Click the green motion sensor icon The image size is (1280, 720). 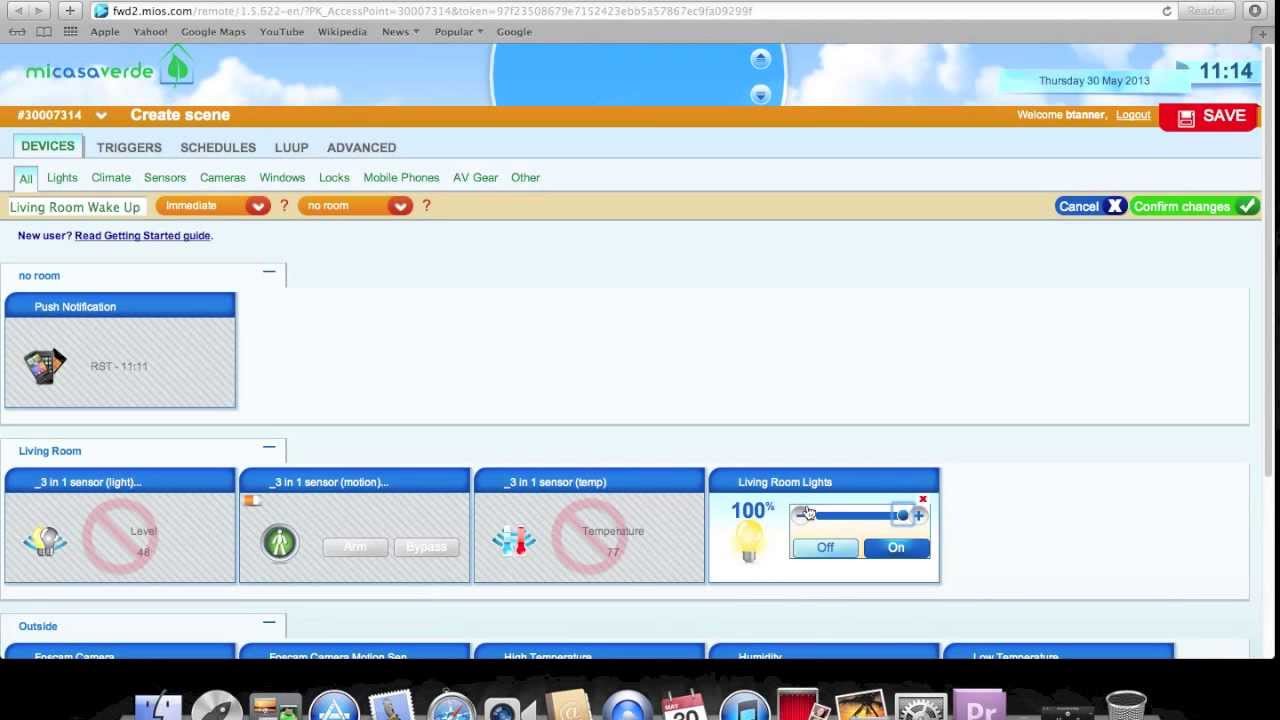point(280,542)
